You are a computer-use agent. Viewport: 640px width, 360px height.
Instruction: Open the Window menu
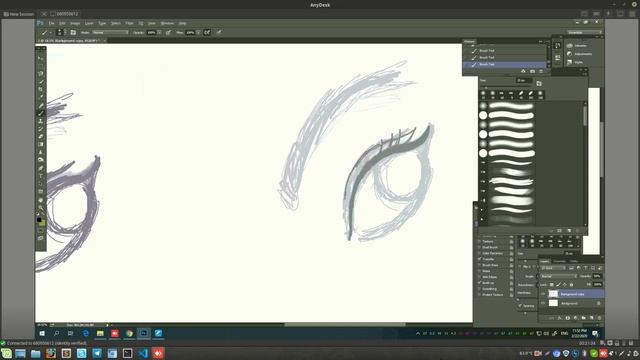pyautogui.click(x=167, y=23)
